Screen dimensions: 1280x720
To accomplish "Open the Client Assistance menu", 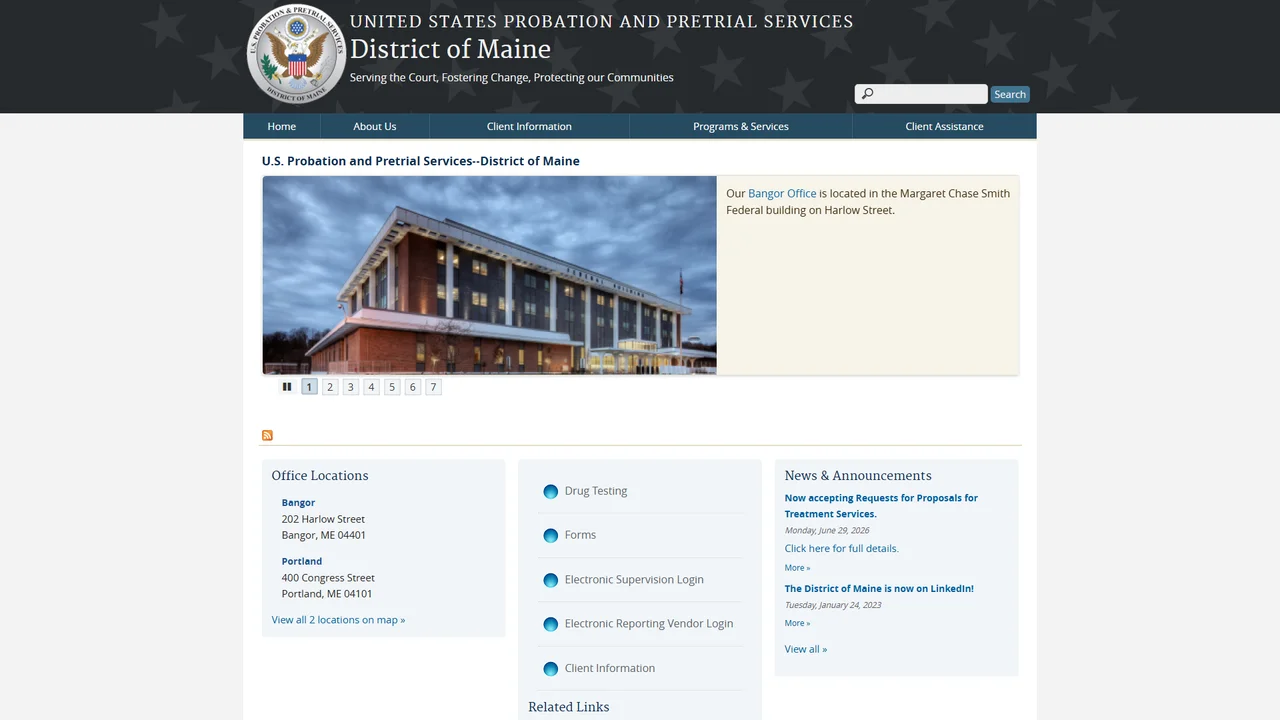I will pos(944,126).
